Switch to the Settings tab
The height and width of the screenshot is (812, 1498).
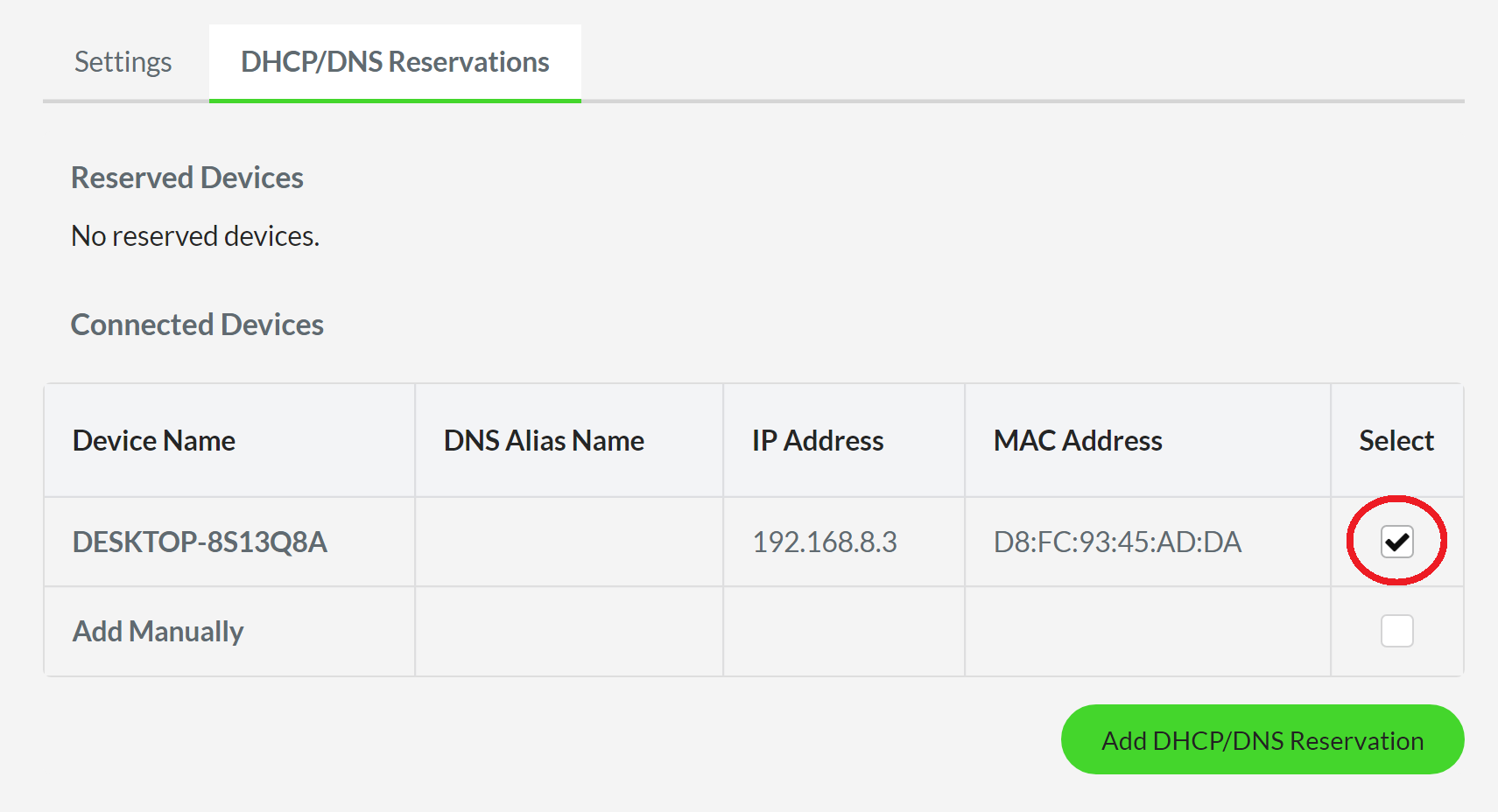[123, 61]
